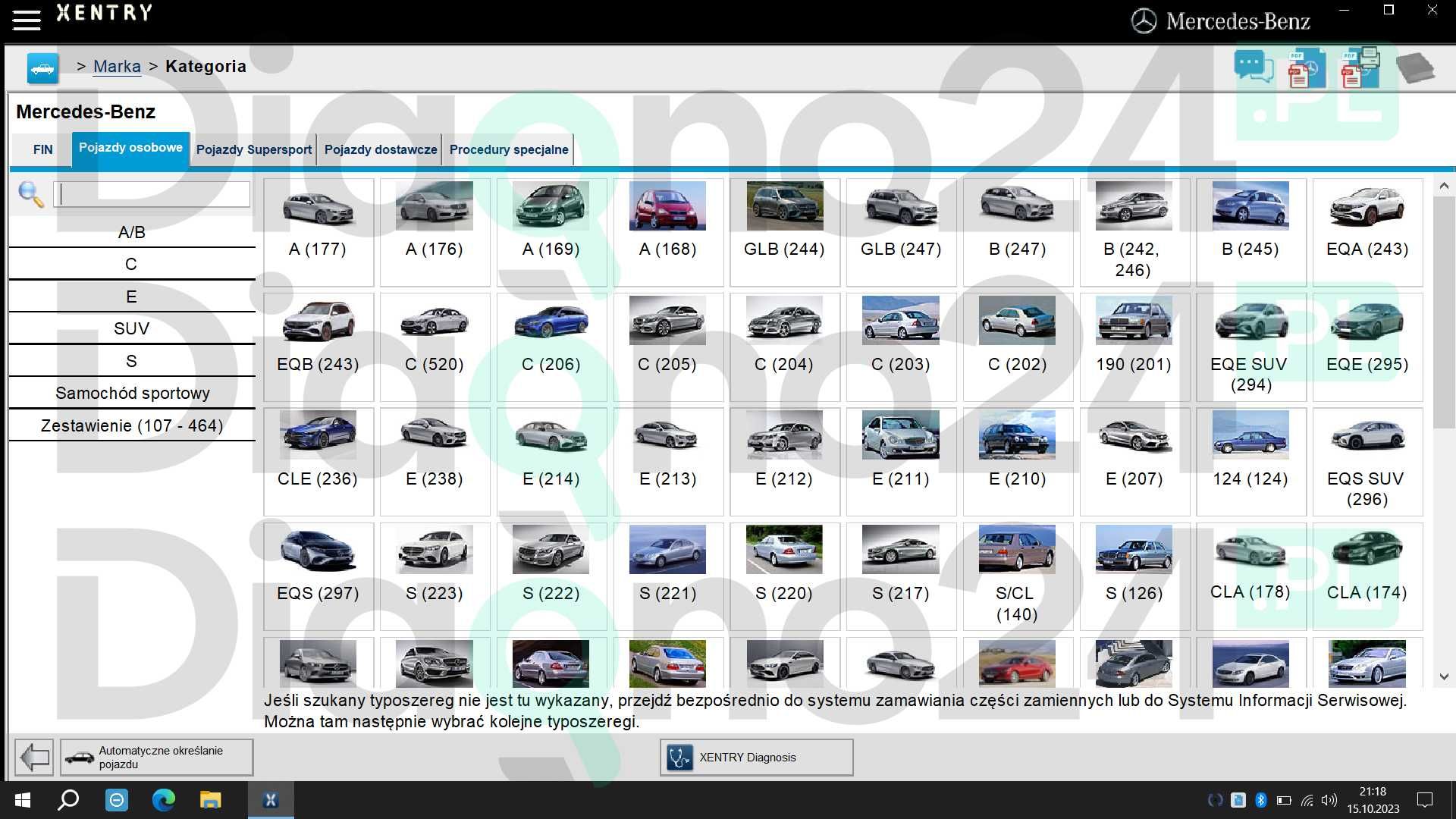Click the scrollbar up arrow
The width and height of the screenshot is (1456, 819).
click(1444, 186)
